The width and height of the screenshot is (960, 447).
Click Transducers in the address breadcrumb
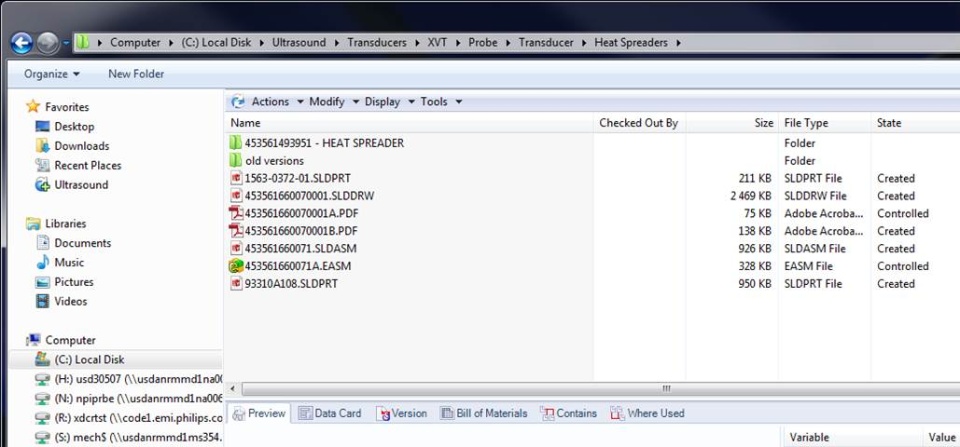click(377, 42)
